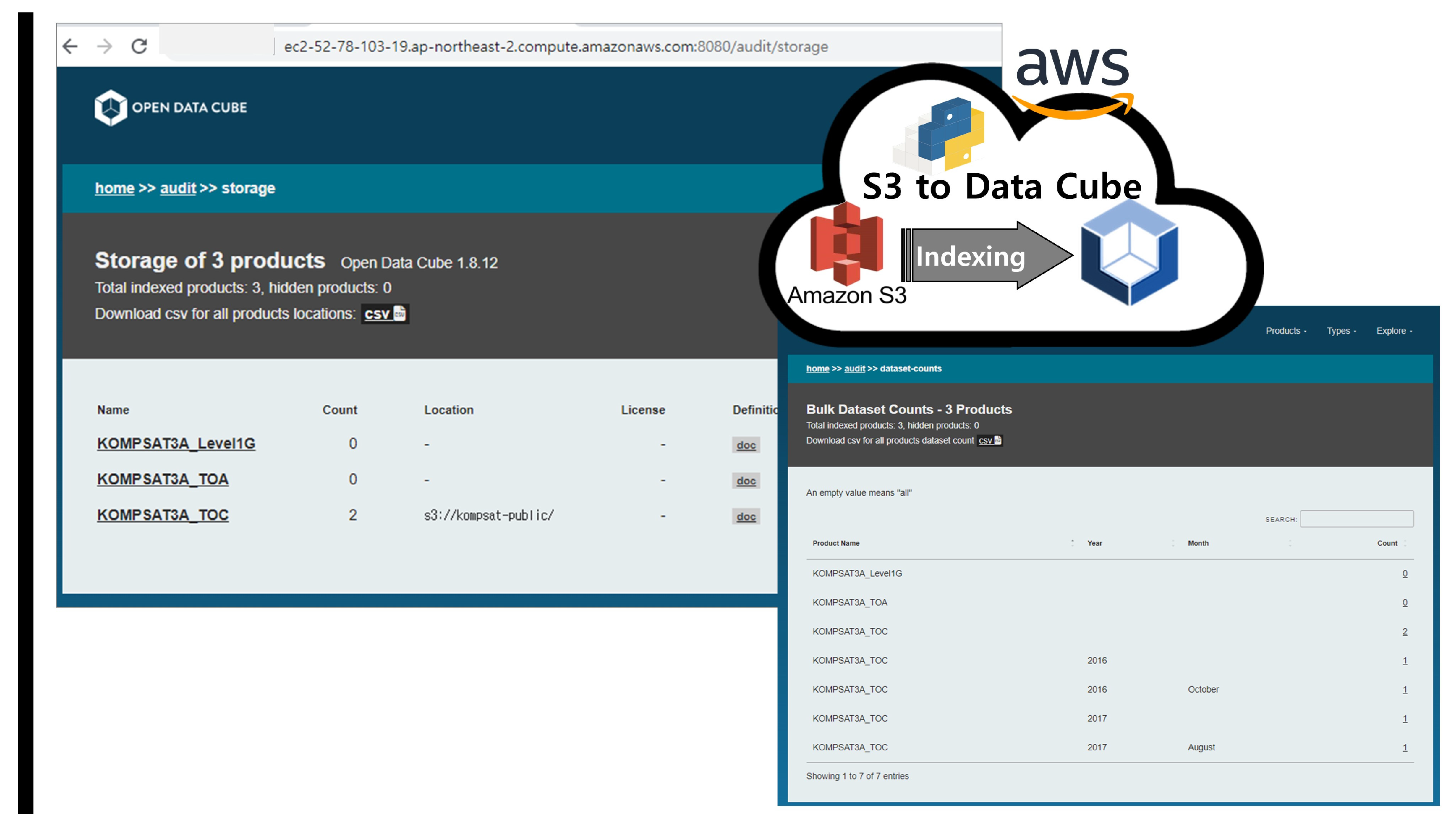Sort the table by Product Name column
Image resolution: width=1456 pixels, height=825 pixels.
coord(836,543)
